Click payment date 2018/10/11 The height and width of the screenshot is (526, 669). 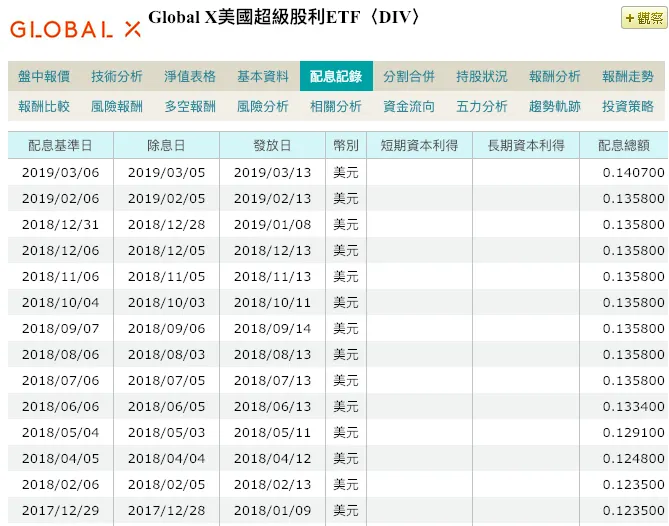pyautogui.click(x=272, y=303)
